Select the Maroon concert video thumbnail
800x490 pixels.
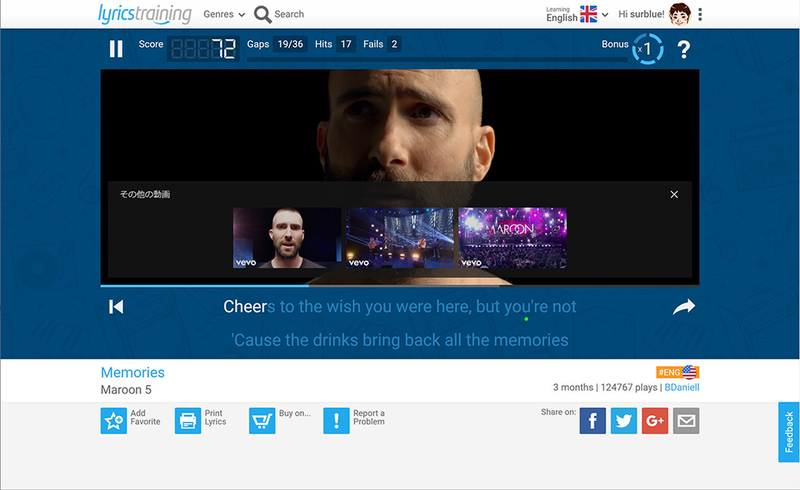point(512,237)
